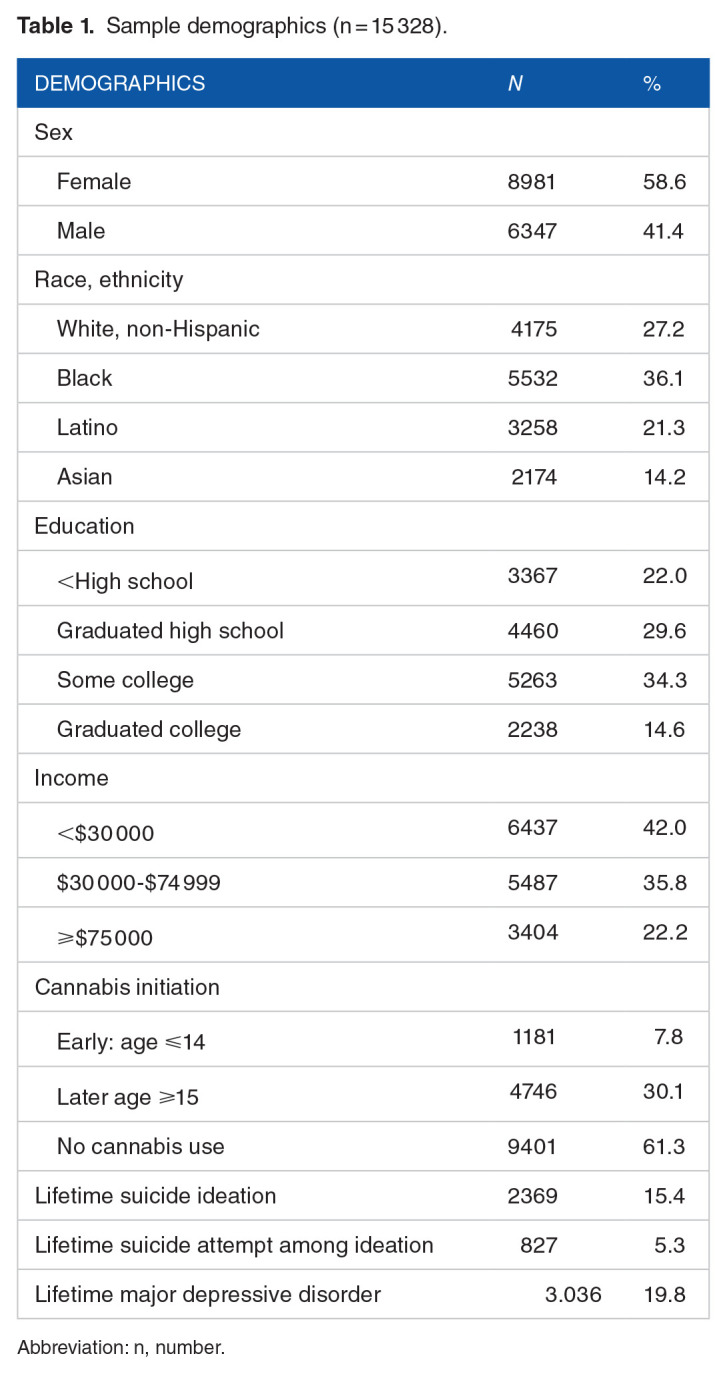
Task: Click the Education section heading
Action: [x=84, y=526]
